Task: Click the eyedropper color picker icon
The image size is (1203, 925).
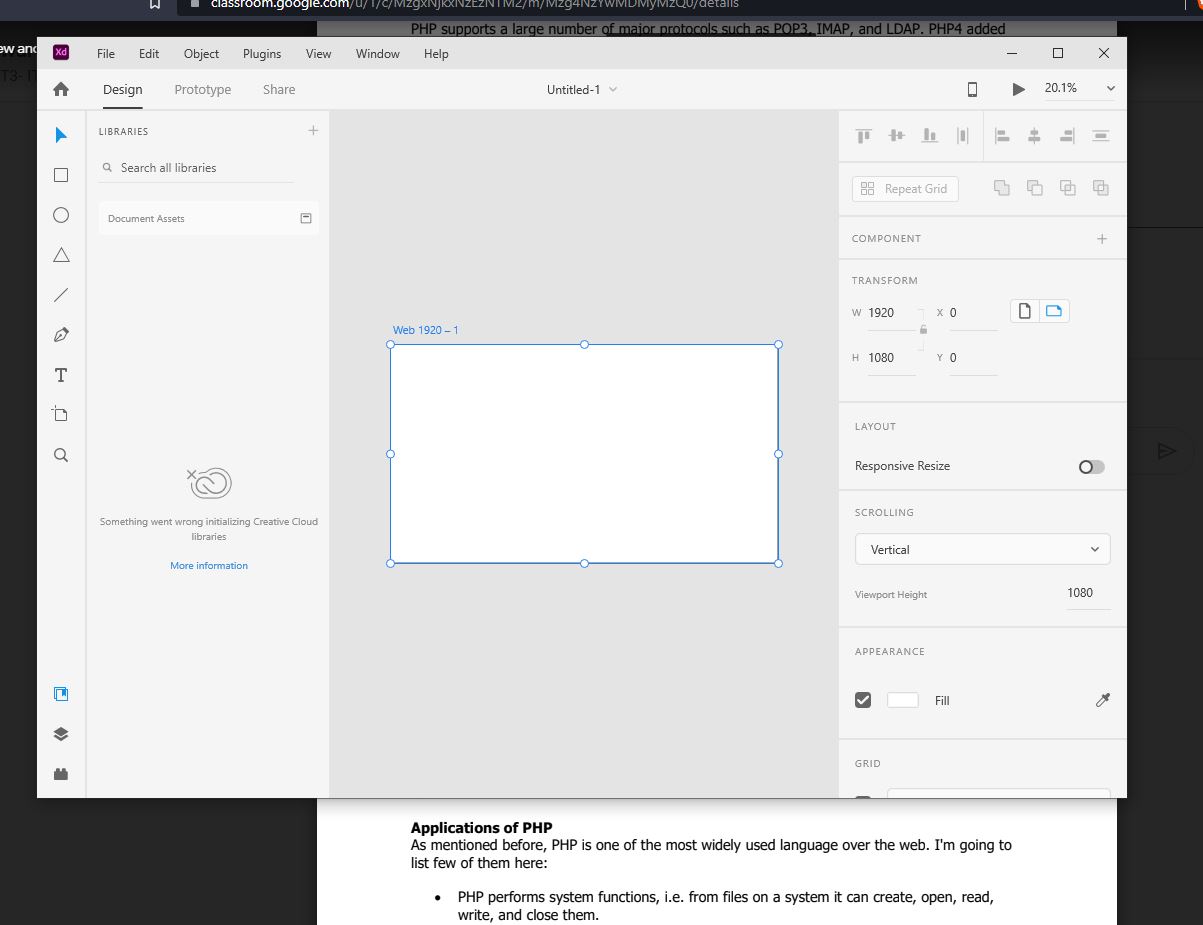Action: click(x=1103, y=701)
